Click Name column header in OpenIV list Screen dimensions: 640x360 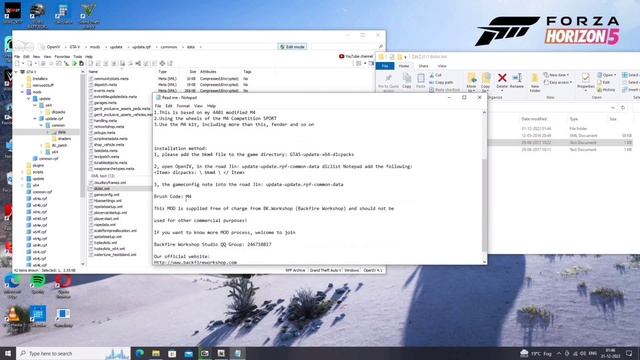click(x=93, y=72)
